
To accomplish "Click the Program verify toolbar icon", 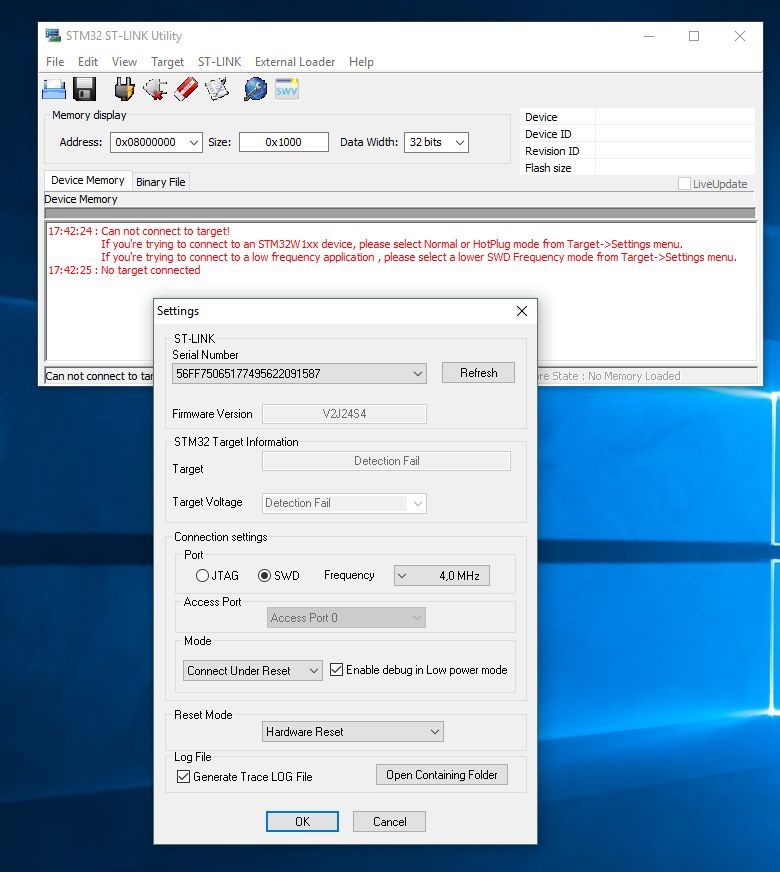I will [x=217, y=89].
